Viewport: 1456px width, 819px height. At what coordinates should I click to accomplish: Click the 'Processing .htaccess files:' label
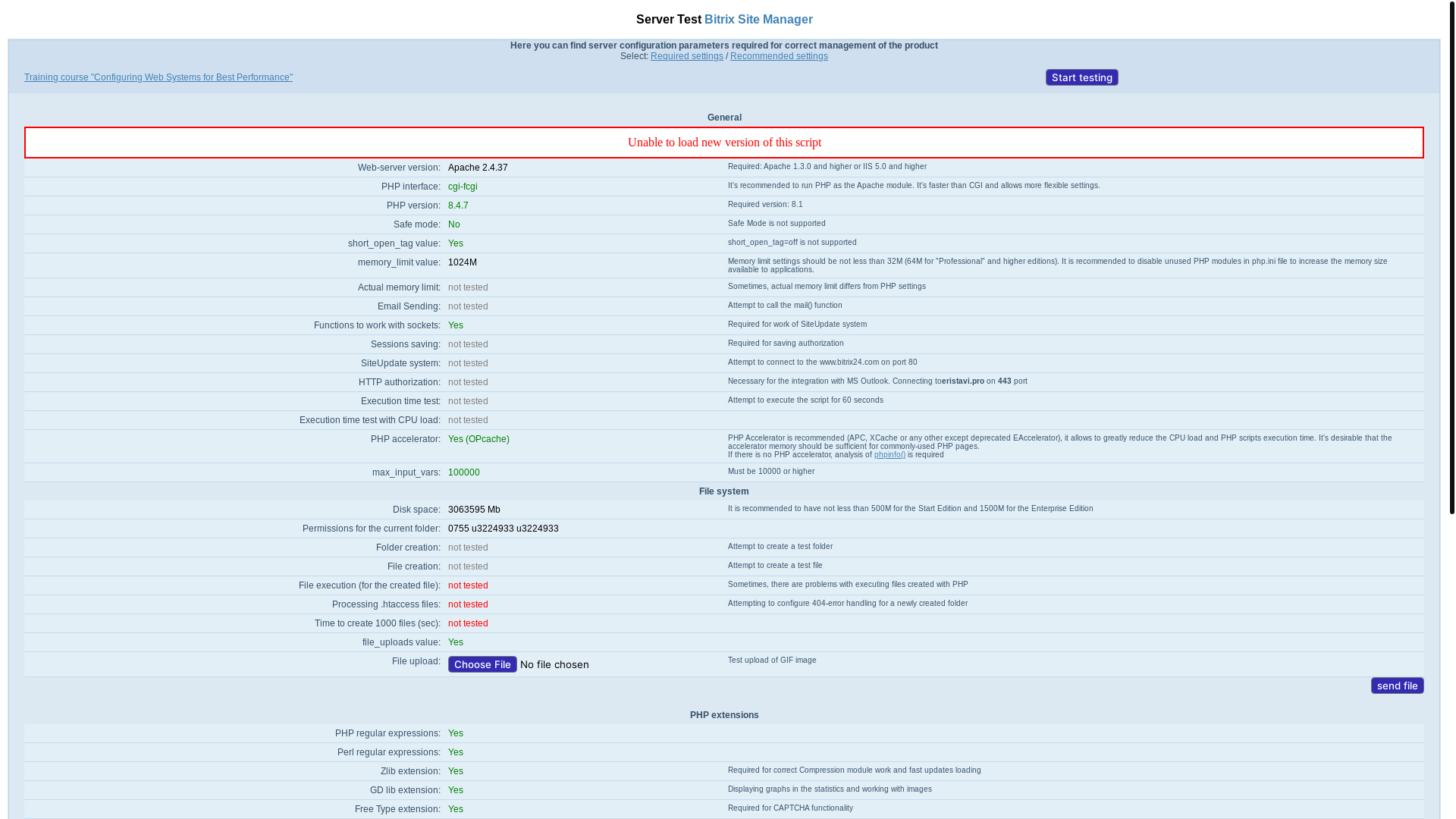pyautogui.click(x=386, y=604)
